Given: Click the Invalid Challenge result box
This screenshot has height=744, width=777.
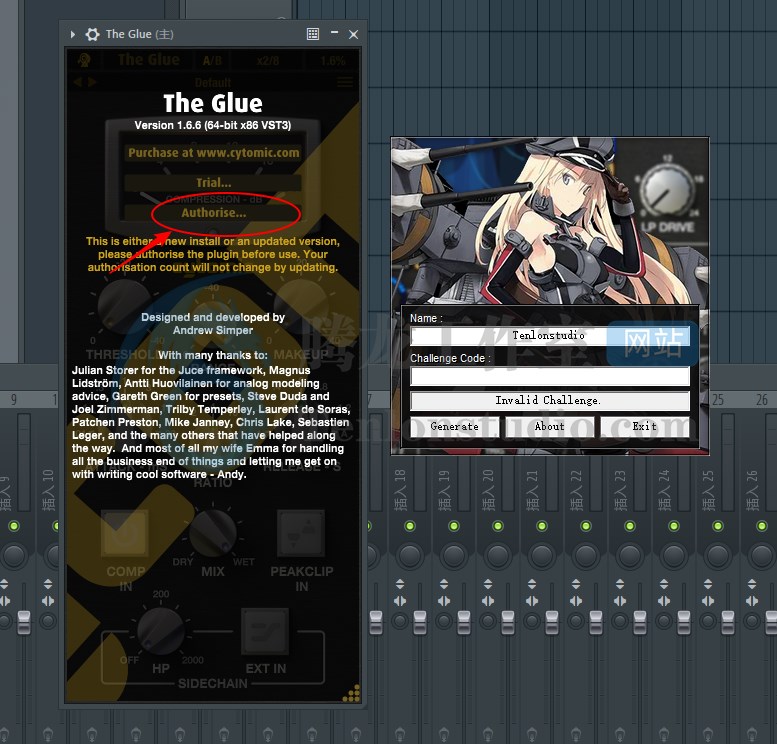Looking at the screenshot, I should [550, 401].
